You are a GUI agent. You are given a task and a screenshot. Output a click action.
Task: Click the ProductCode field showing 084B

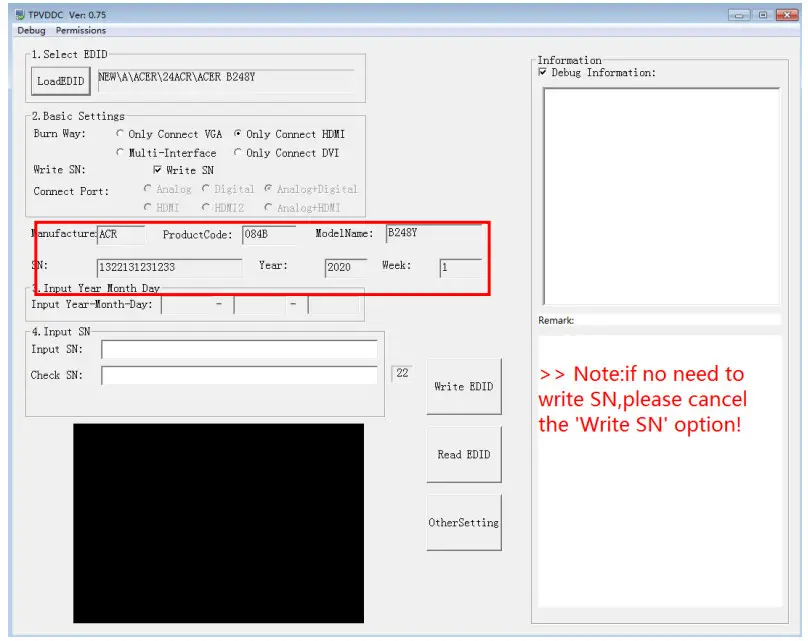pyautogui.click(x=269, y=234)
